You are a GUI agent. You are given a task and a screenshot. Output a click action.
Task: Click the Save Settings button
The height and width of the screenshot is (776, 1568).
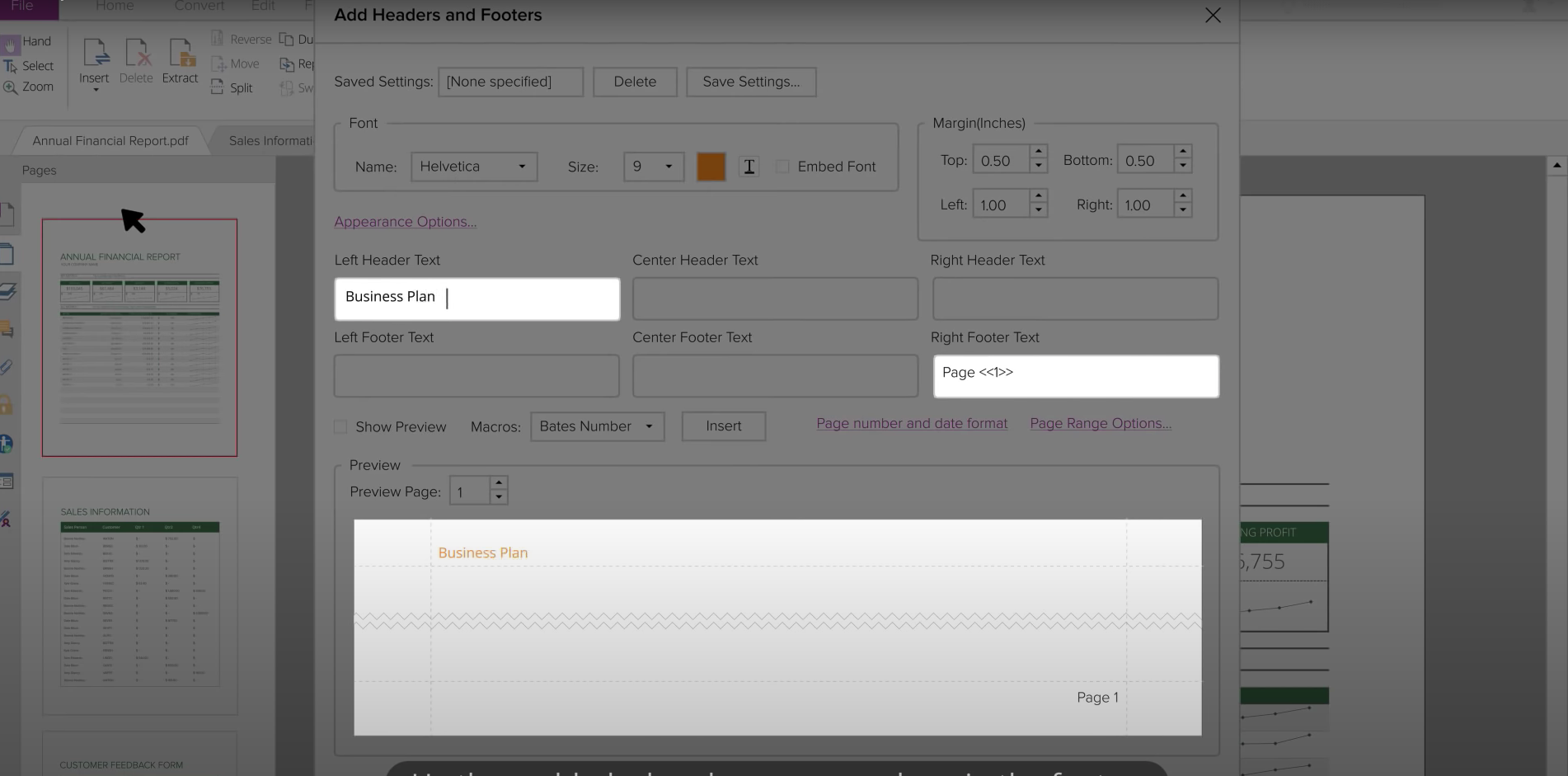tap(750, 82)
